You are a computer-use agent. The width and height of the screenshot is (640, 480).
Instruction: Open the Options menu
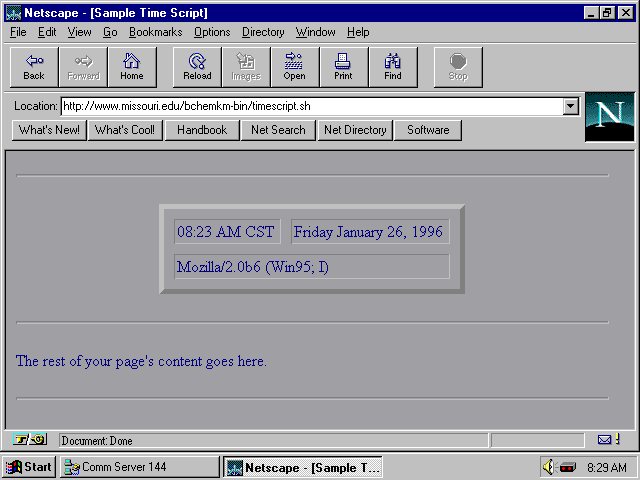[212, 32]
